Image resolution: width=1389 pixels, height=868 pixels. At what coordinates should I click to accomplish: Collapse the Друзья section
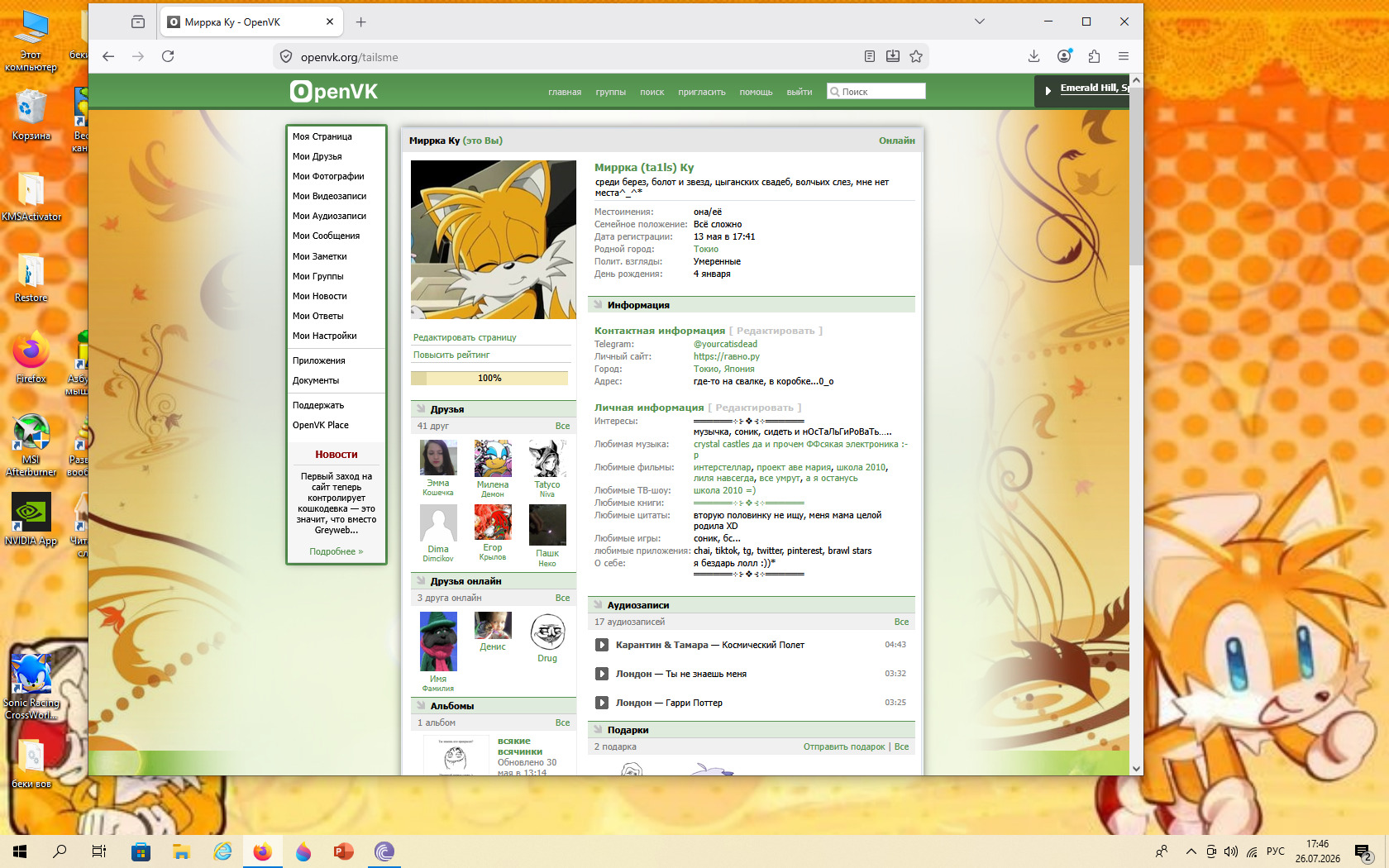tap(421, 409)
